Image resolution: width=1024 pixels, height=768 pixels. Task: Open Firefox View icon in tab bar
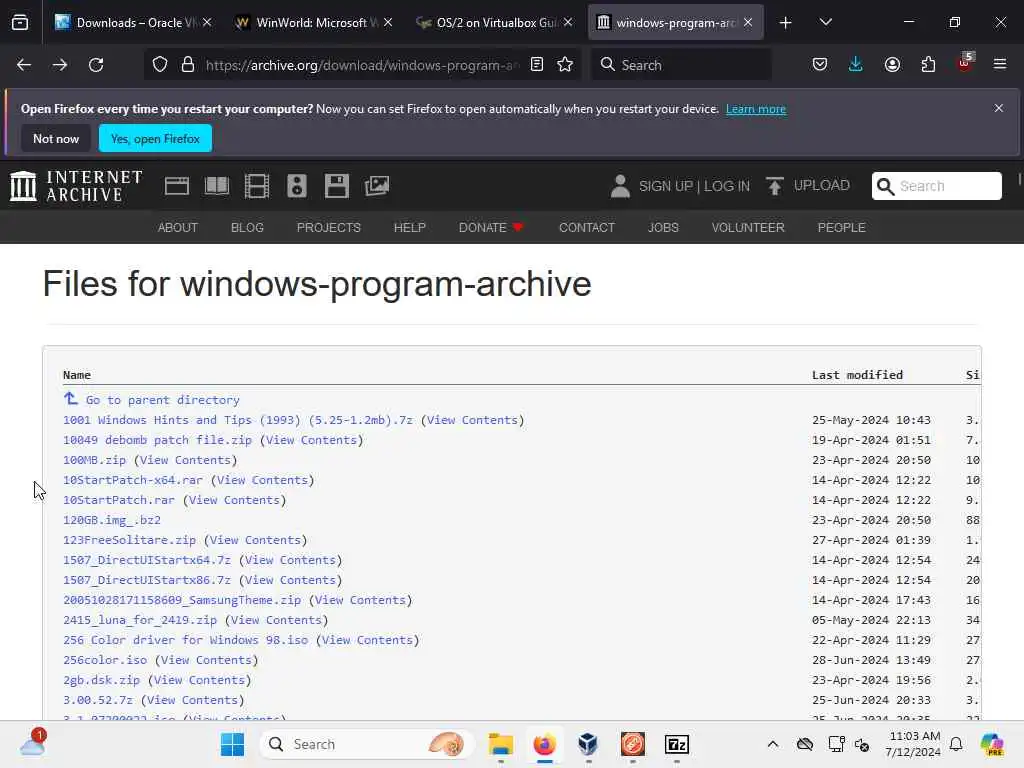[x=20, y=23]
